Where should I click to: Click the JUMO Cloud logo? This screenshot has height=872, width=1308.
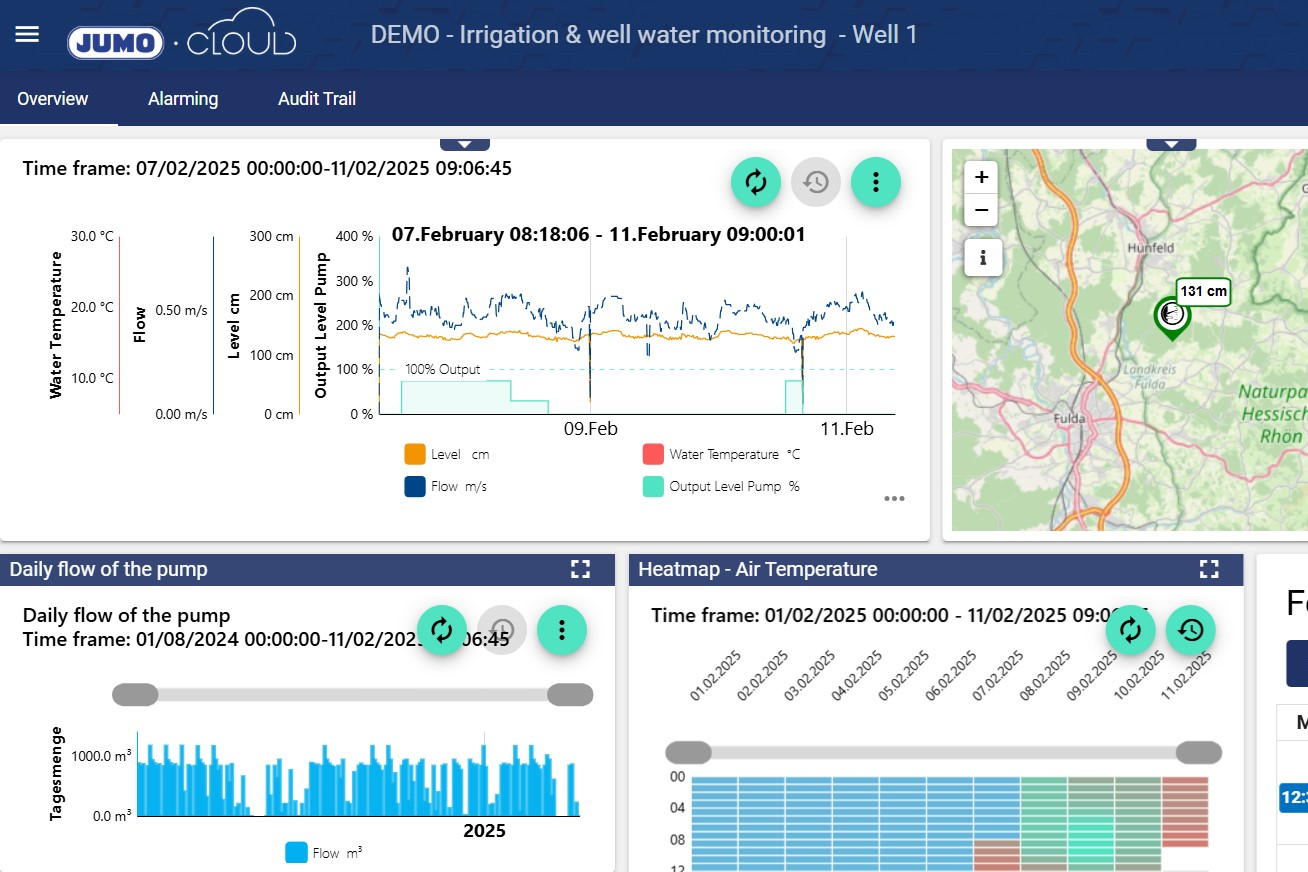point(181,38)
